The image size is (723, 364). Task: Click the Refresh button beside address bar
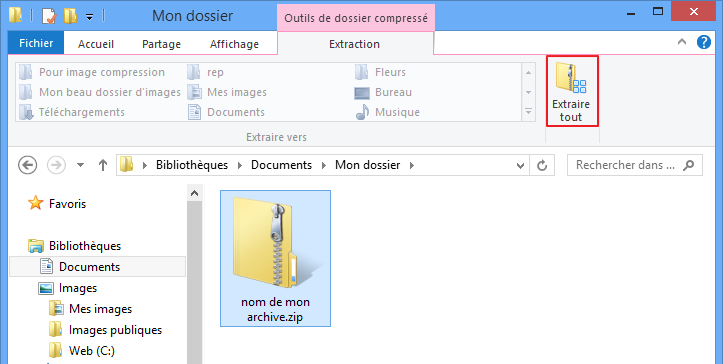click(542, 165)
